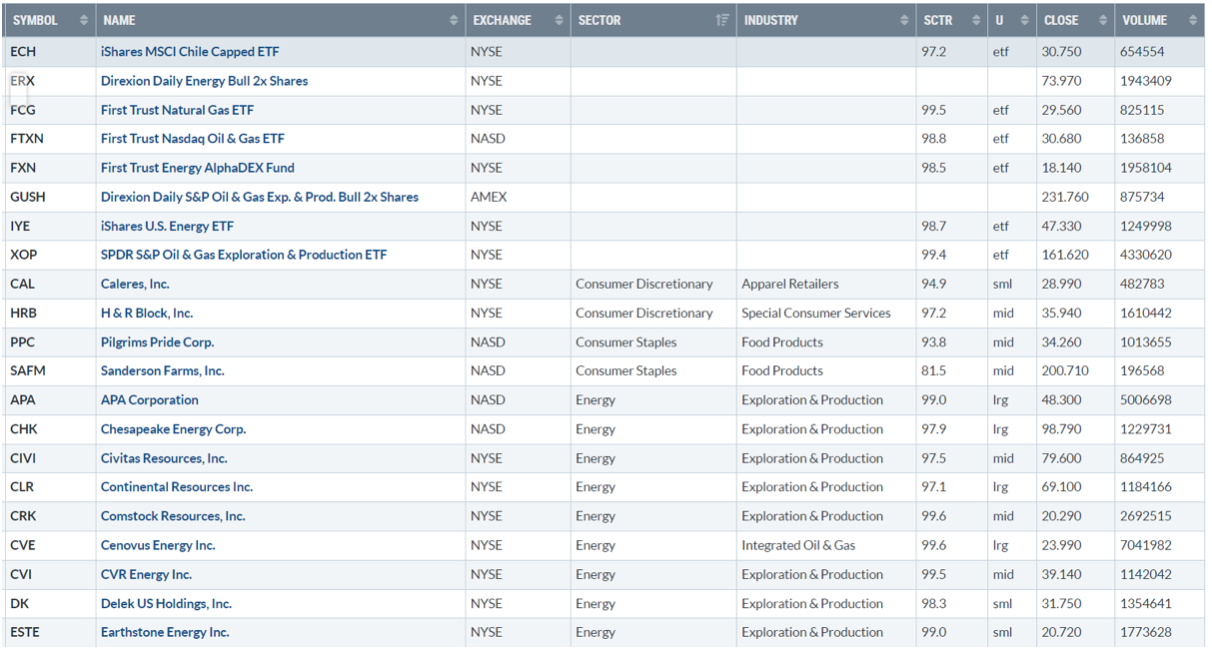Open the Sanderson Farms, Inc. link

[x=162, y=371]
